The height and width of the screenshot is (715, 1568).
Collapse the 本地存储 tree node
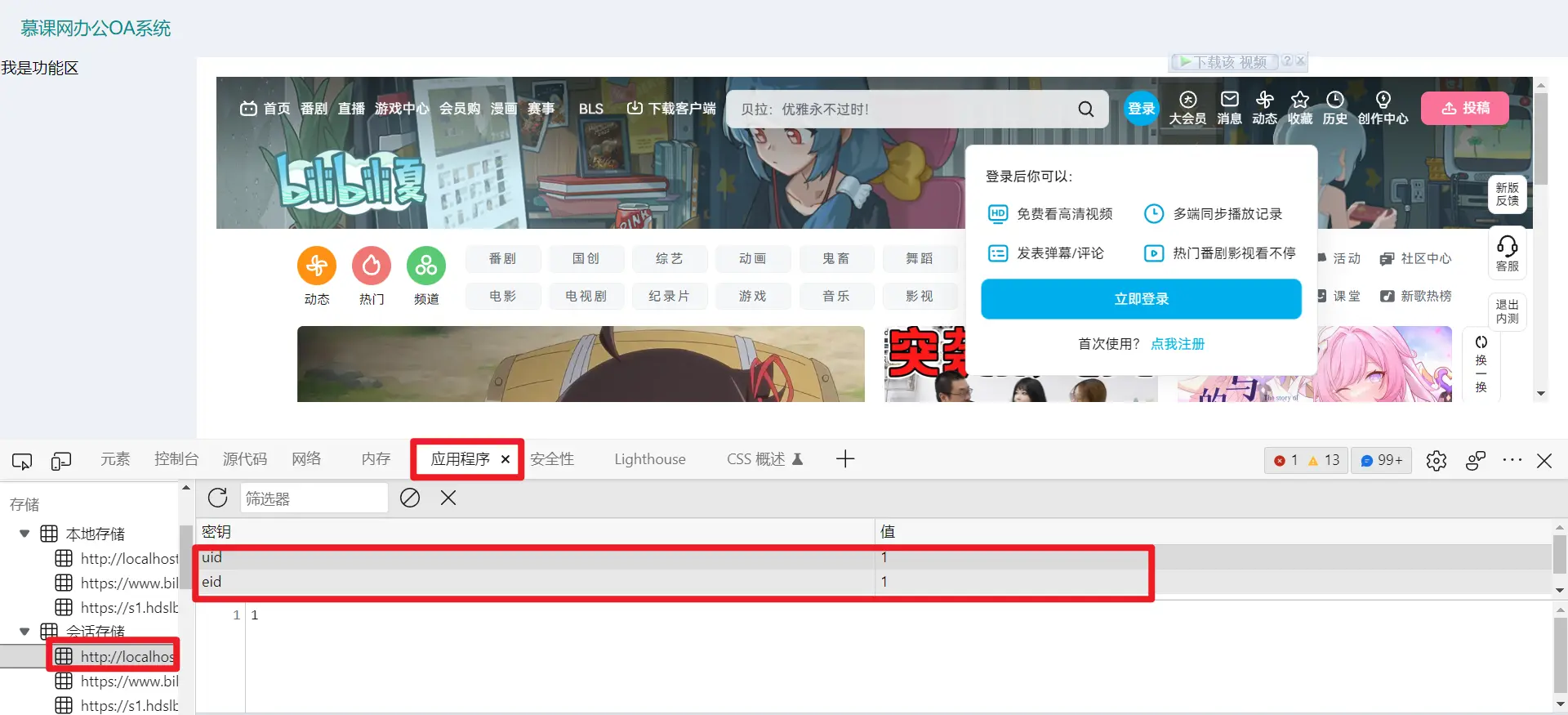click(x=24, y=534)
